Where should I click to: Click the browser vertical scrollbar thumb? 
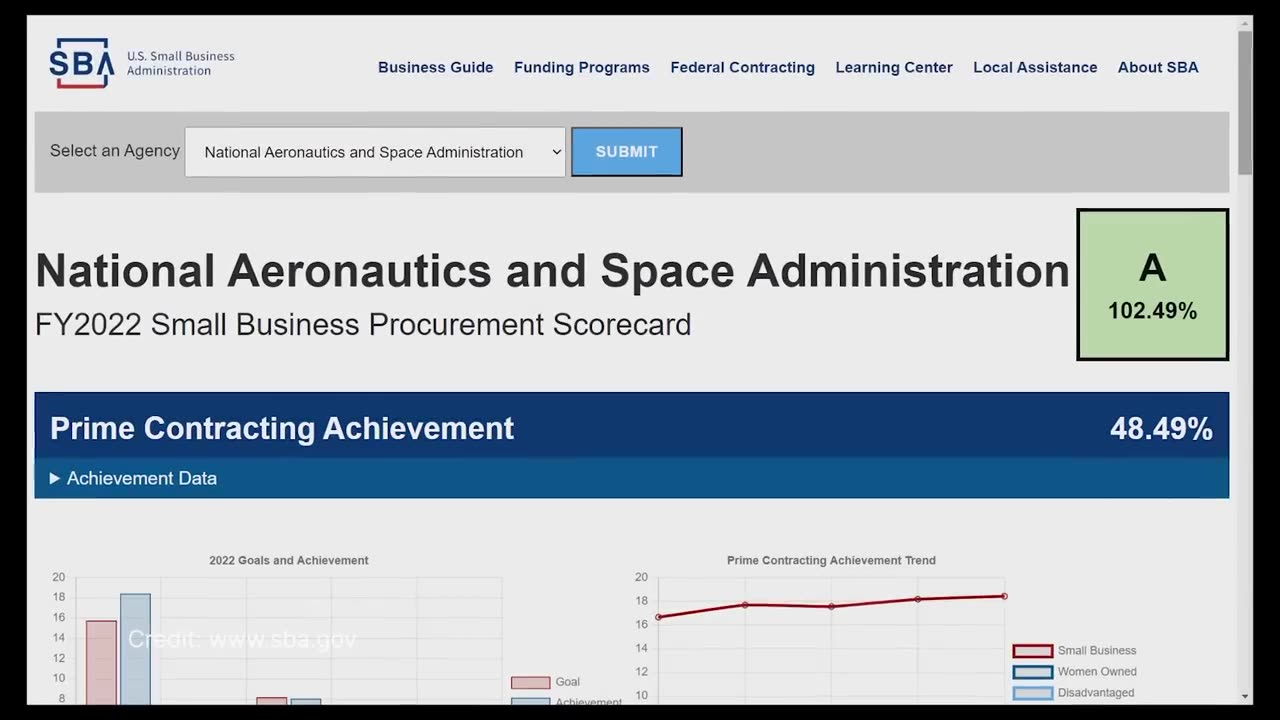tap(1245, 102)
